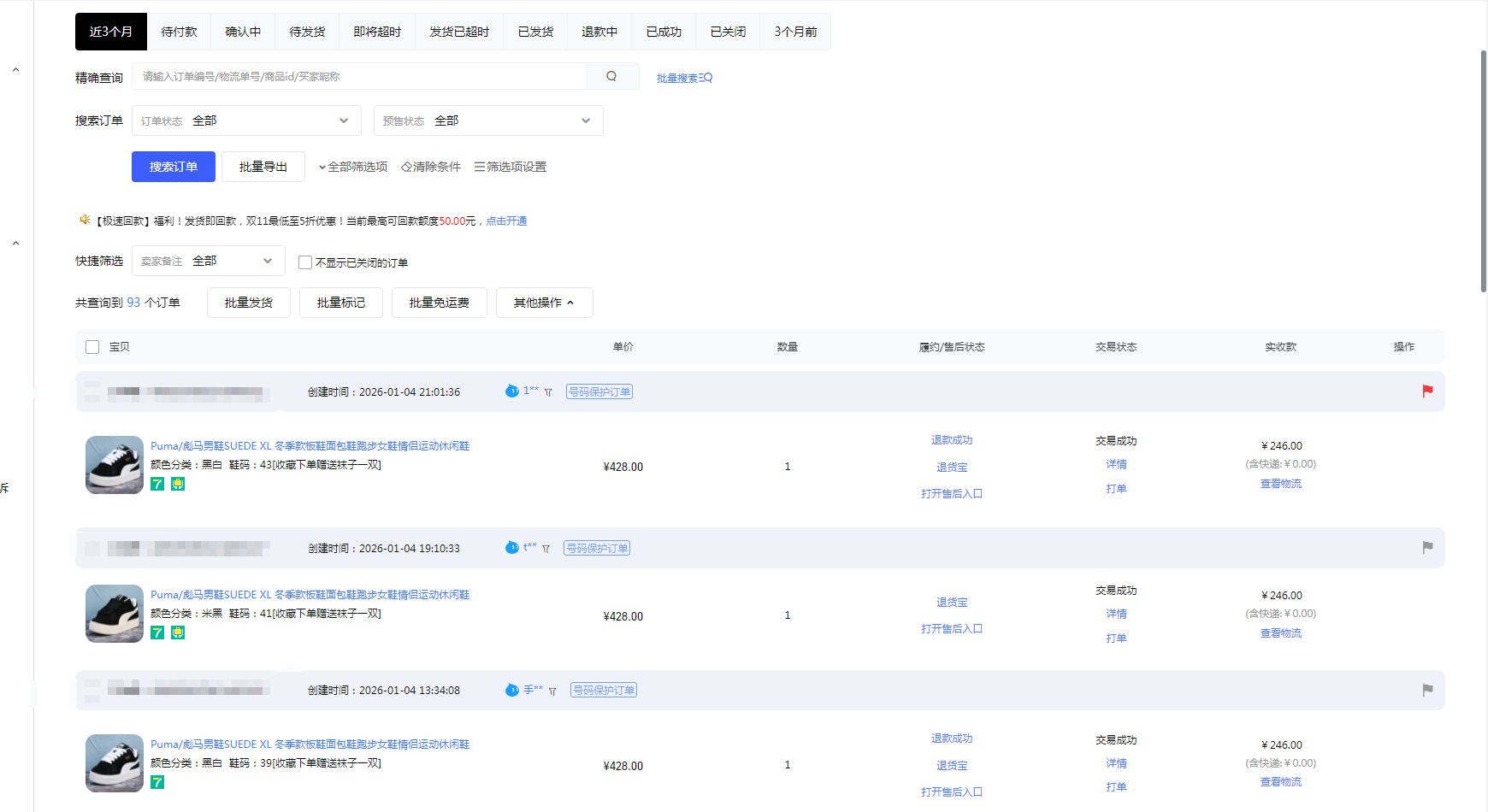Viewport: 1488px width, 812px height.
Task: Switch to 已关闭 tab
Action: pos(728,32)
